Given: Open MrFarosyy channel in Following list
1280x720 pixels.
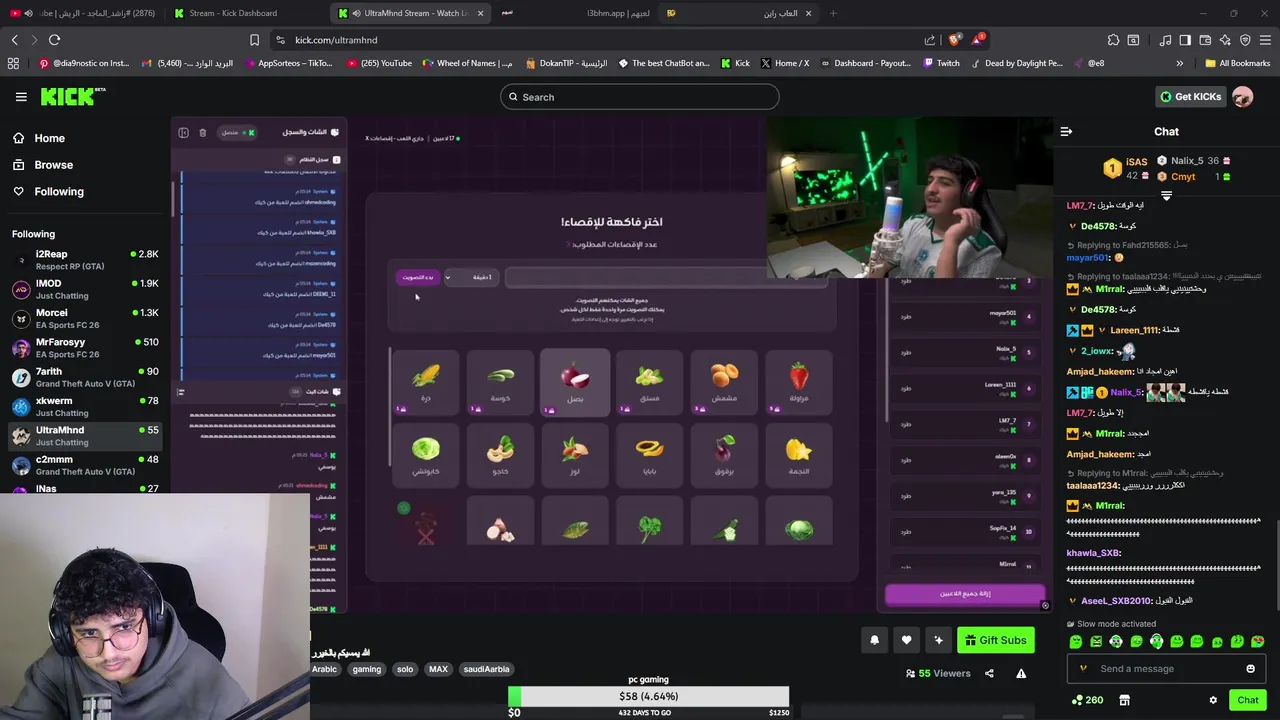Looking at the screenshot, I should tap(85, 348).
